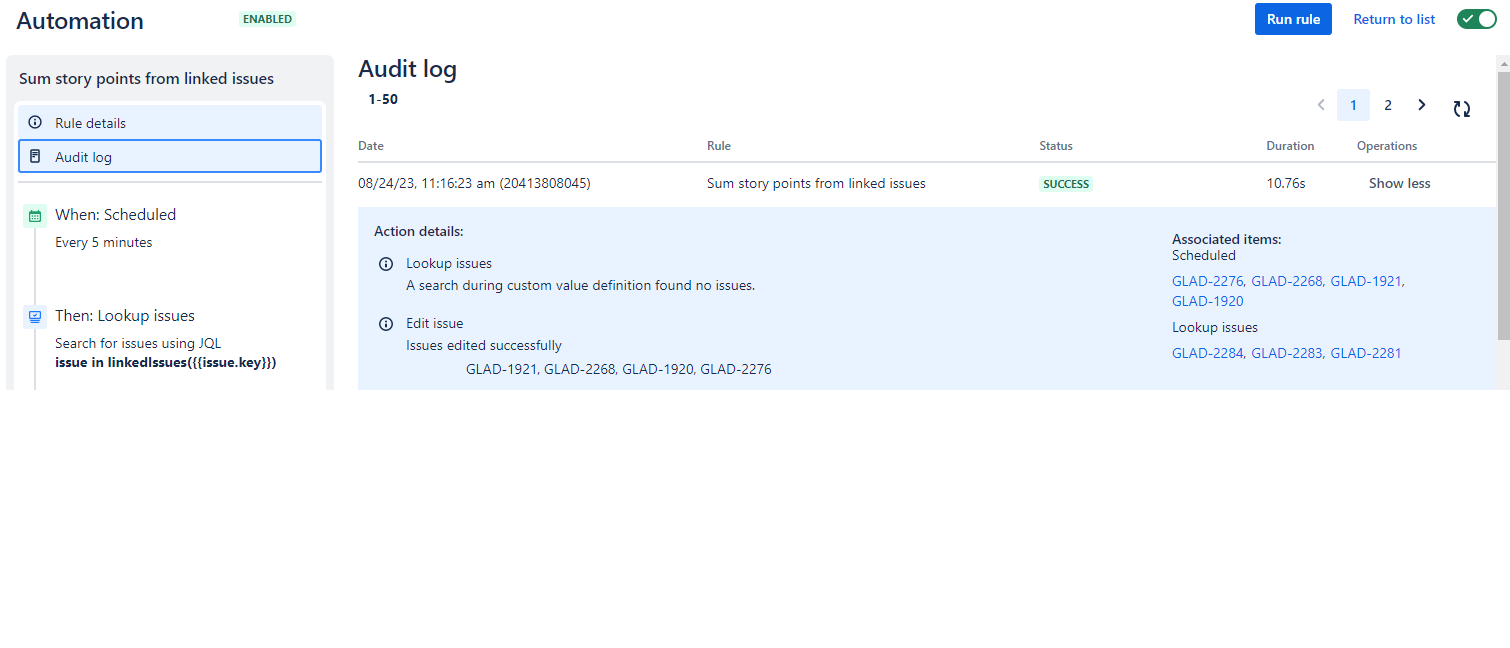Click the ENABLED status badge
Image resolution: width=1510 pixels, height=648 pixels.
(268, 19)
